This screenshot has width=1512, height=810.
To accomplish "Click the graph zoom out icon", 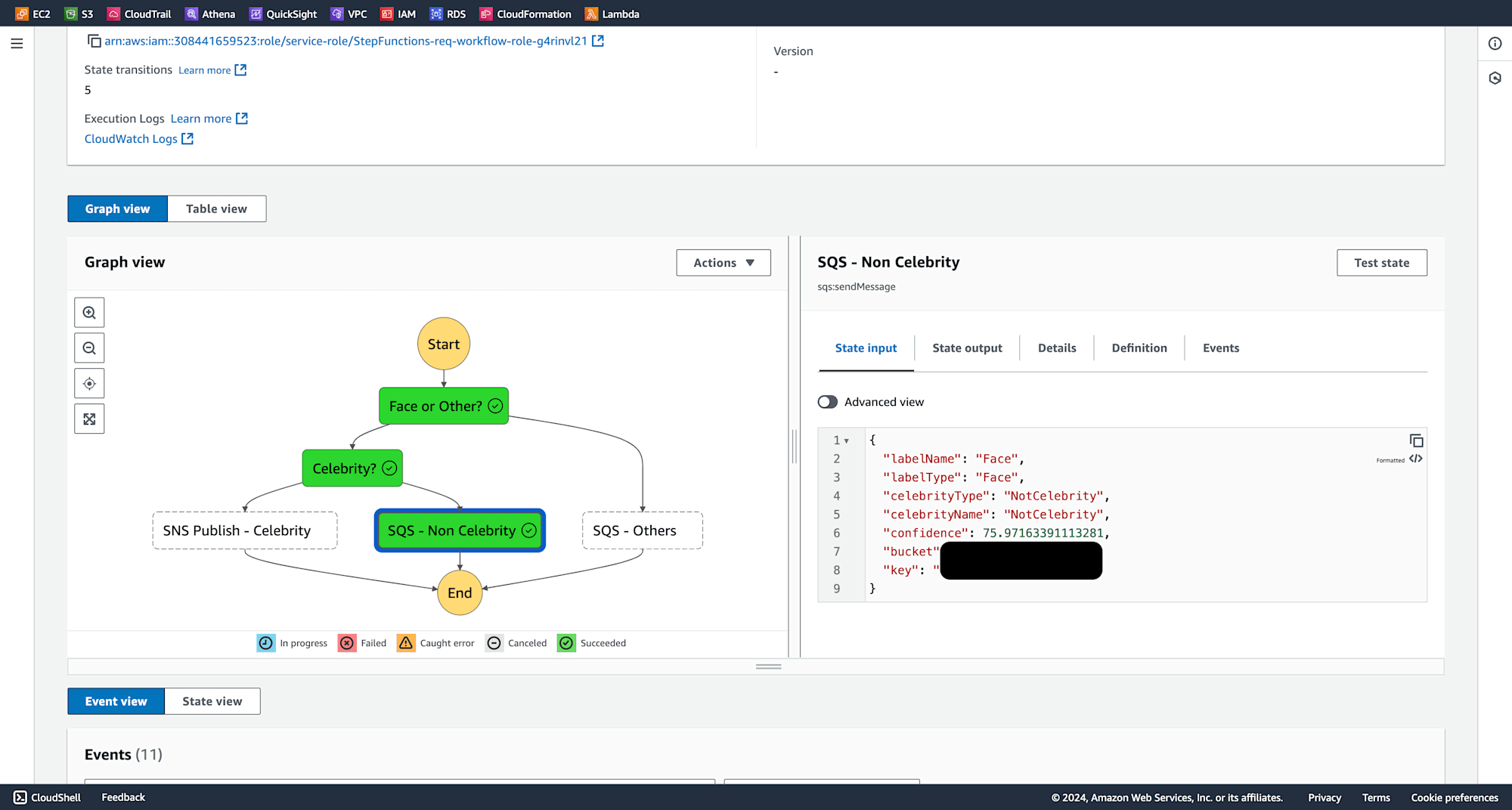I will point(89,348).
